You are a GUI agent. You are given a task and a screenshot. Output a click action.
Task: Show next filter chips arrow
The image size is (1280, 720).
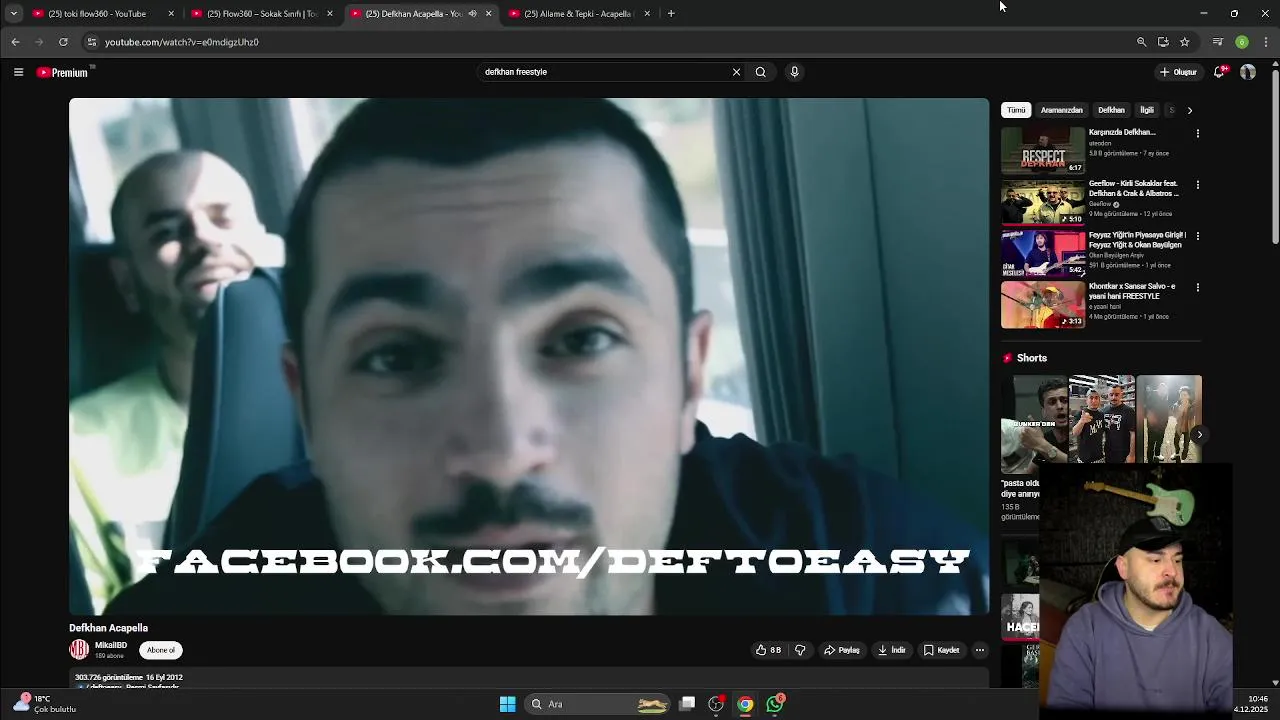tap(1189, 110)
